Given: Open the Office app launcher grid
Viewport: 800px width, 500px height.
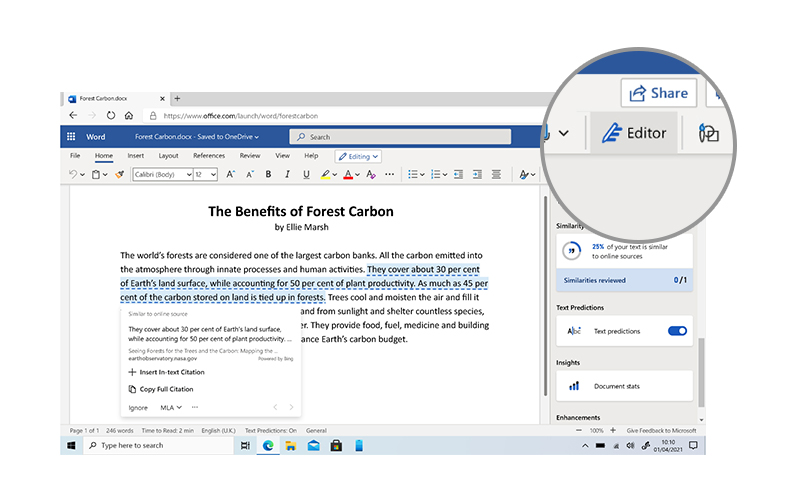Looking at the screenshot, I should coord(71,136).
